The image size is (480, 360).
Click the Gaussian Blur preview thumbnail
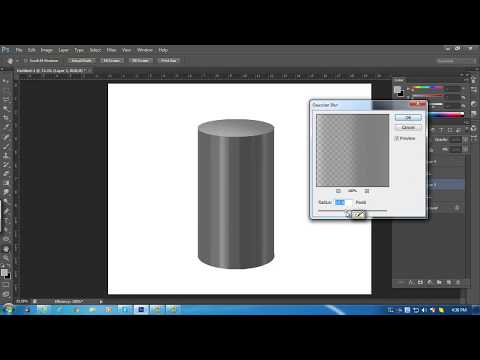tap(353, 150)
